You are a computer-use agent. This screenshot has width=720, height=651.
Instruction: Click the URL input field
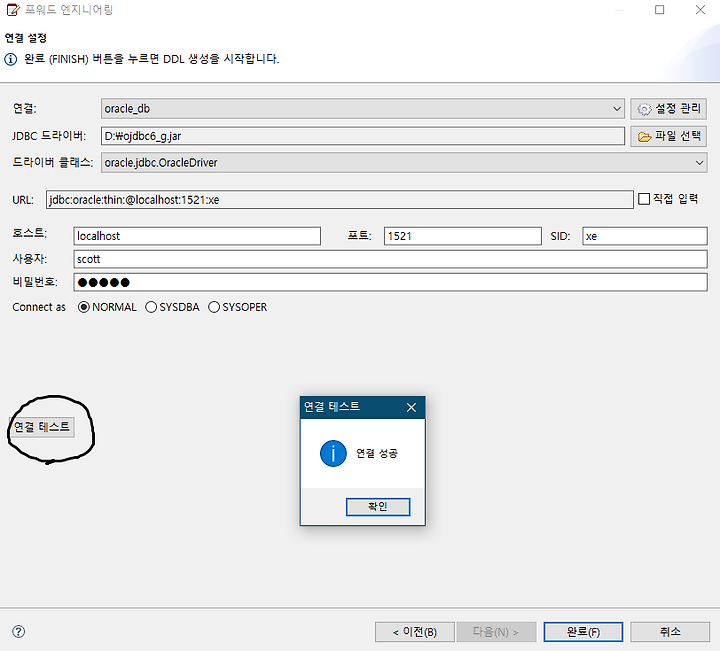pyautogui.click(x=340, y=200)
